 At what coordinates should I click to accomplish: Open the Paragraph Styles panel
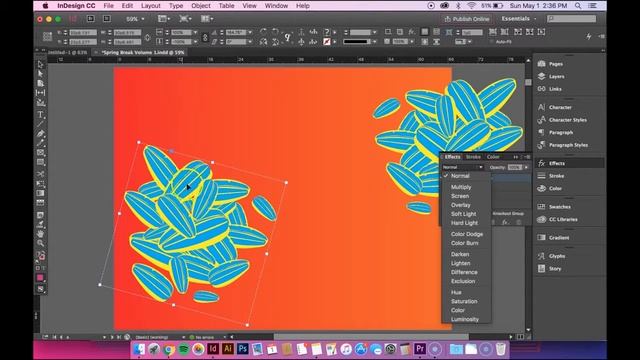click(568, 145)
